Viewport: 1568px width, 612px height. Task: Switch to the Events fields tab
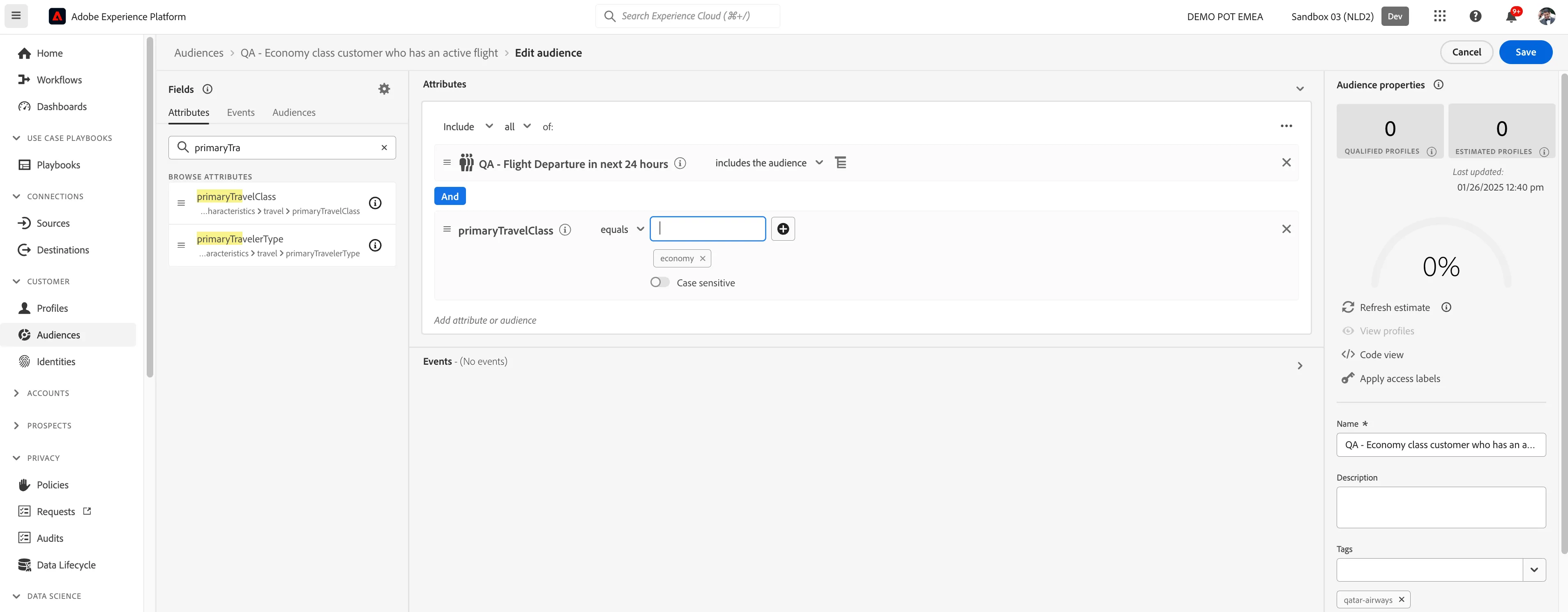(240, 113)
